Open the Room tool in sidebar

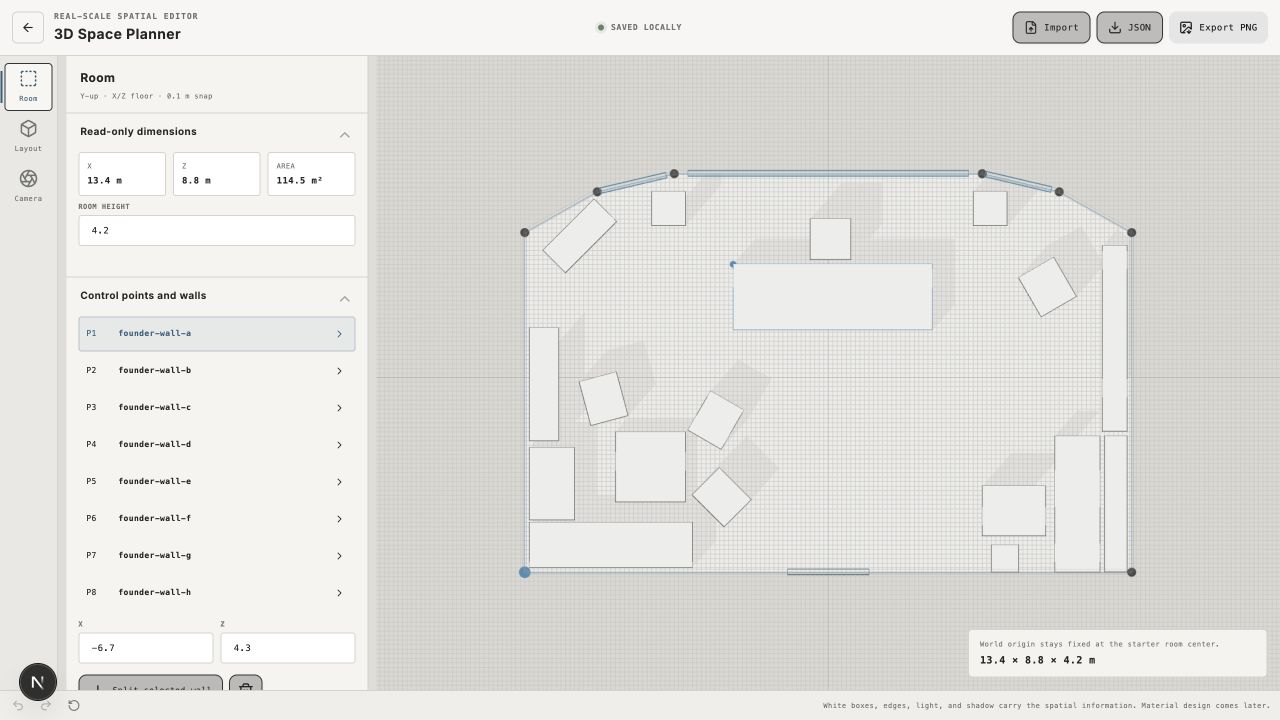tap(28, 87)
